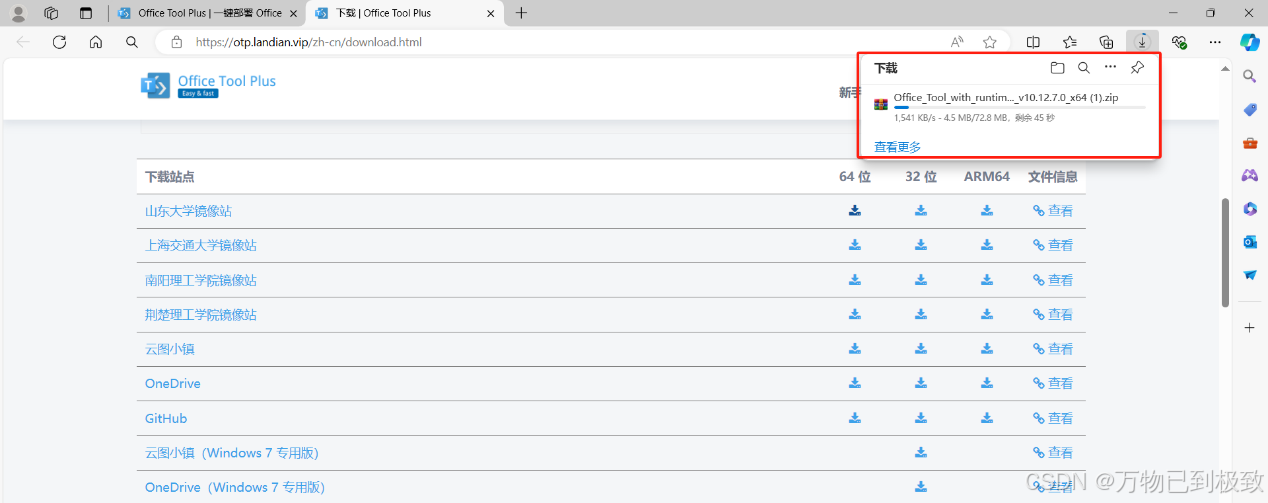
Task: Download 32-bit from OneDrive row
Action: pyautogui.click(x=921, y=383)
